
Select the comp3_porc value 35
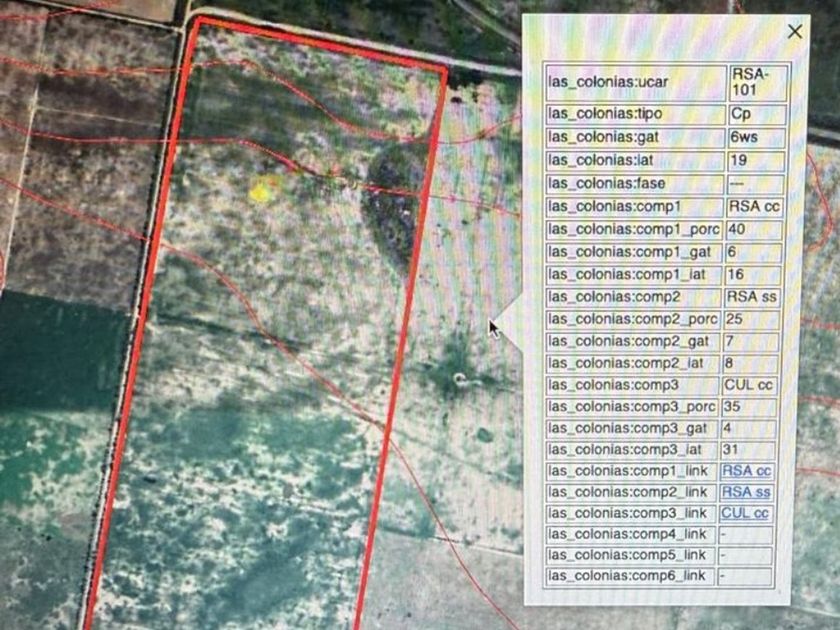coord(732,407)
